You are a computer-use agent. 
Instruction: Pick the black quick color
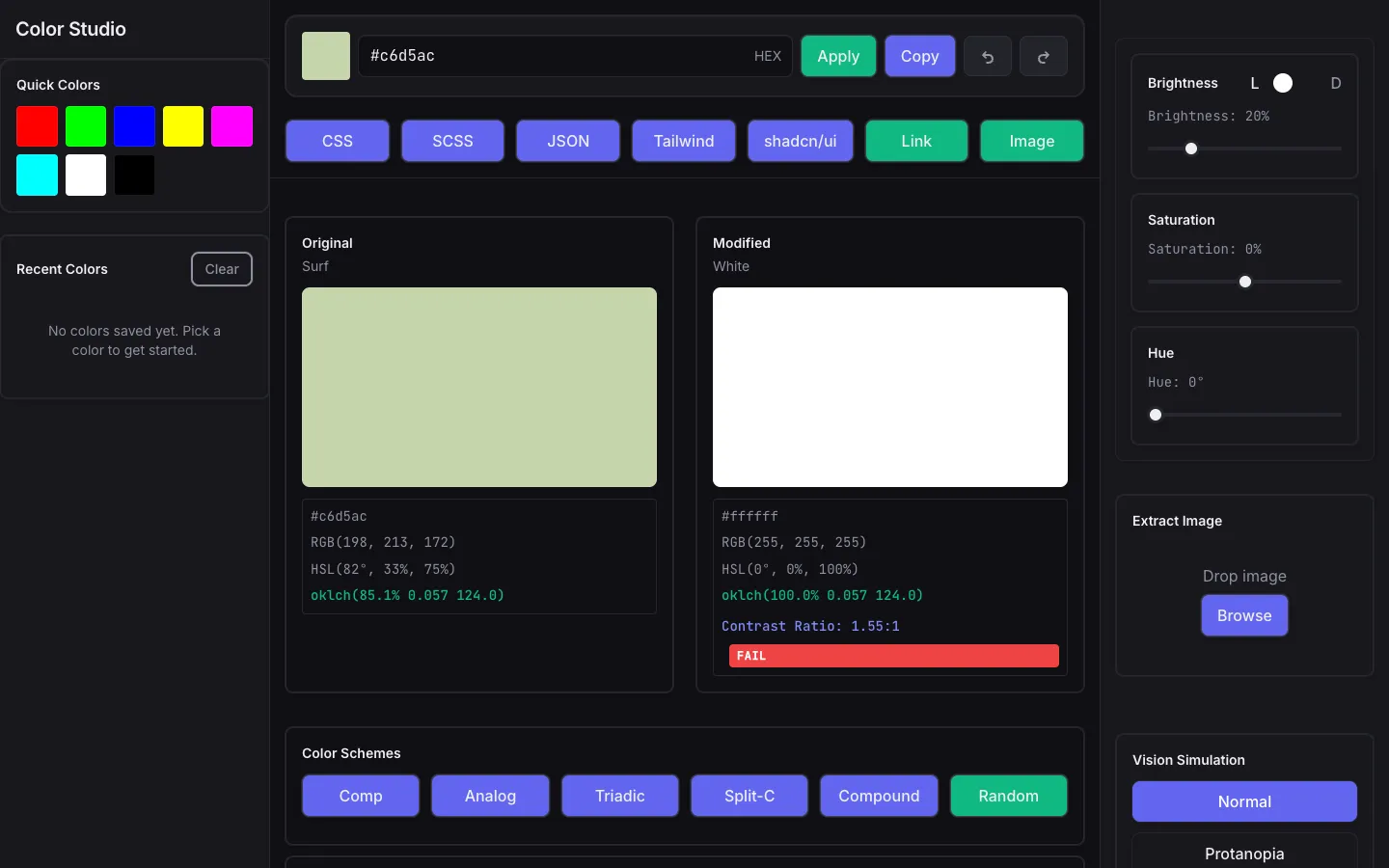[134, 176]
